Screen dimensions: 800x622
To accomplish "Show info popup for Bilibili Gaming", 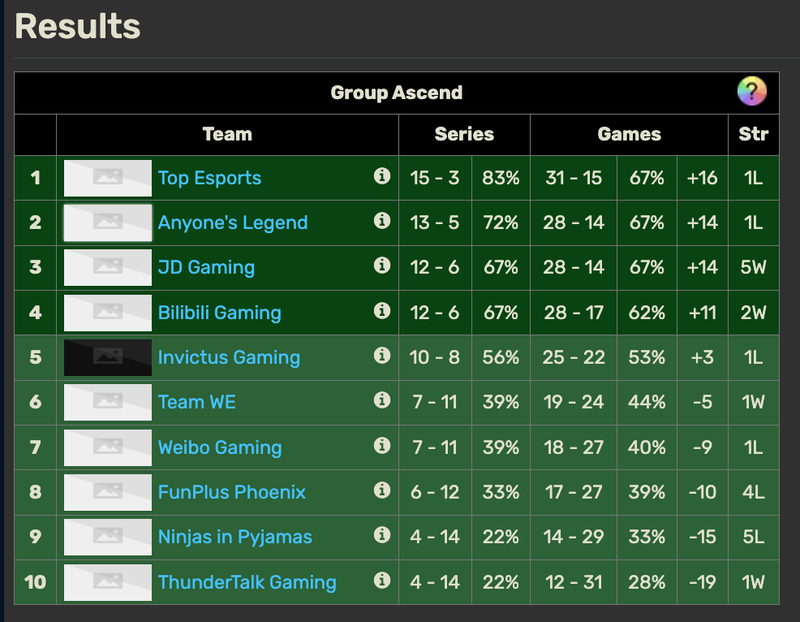I will pyautogui.click(x=381, y=311).
